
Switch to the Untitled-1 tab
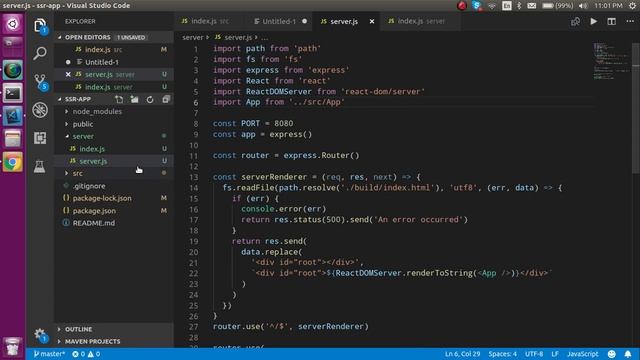pos(279,21)
